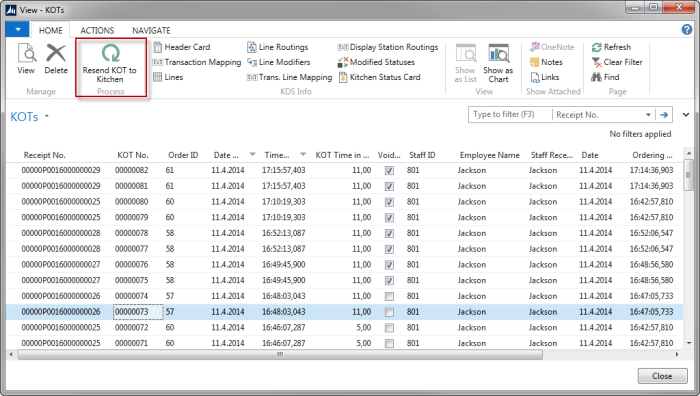Click Show as Chart

point(498,63)
